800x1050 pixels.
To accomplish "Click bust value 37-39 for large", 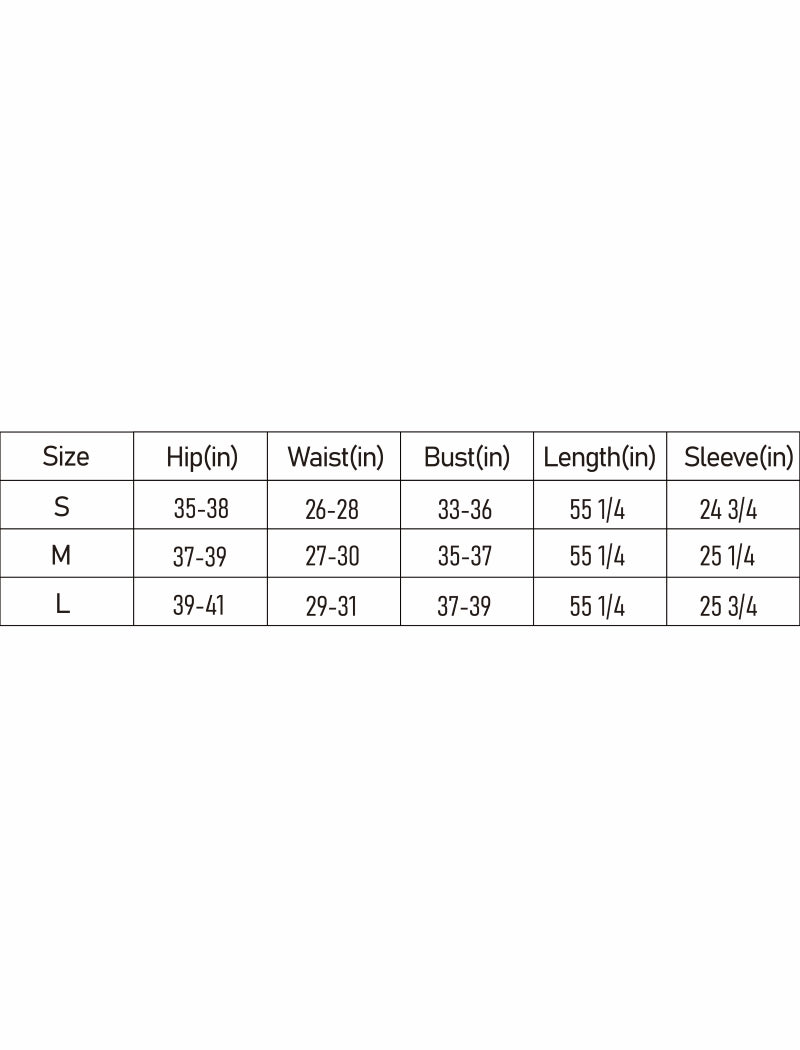I will 465,606.
